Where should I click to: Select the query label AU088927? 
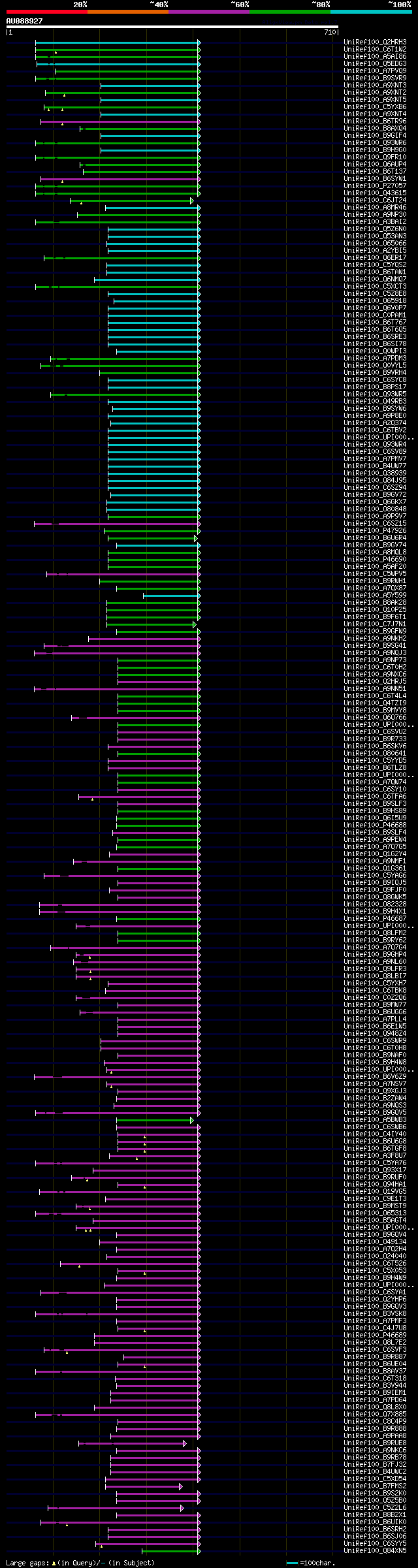(25, 21)
